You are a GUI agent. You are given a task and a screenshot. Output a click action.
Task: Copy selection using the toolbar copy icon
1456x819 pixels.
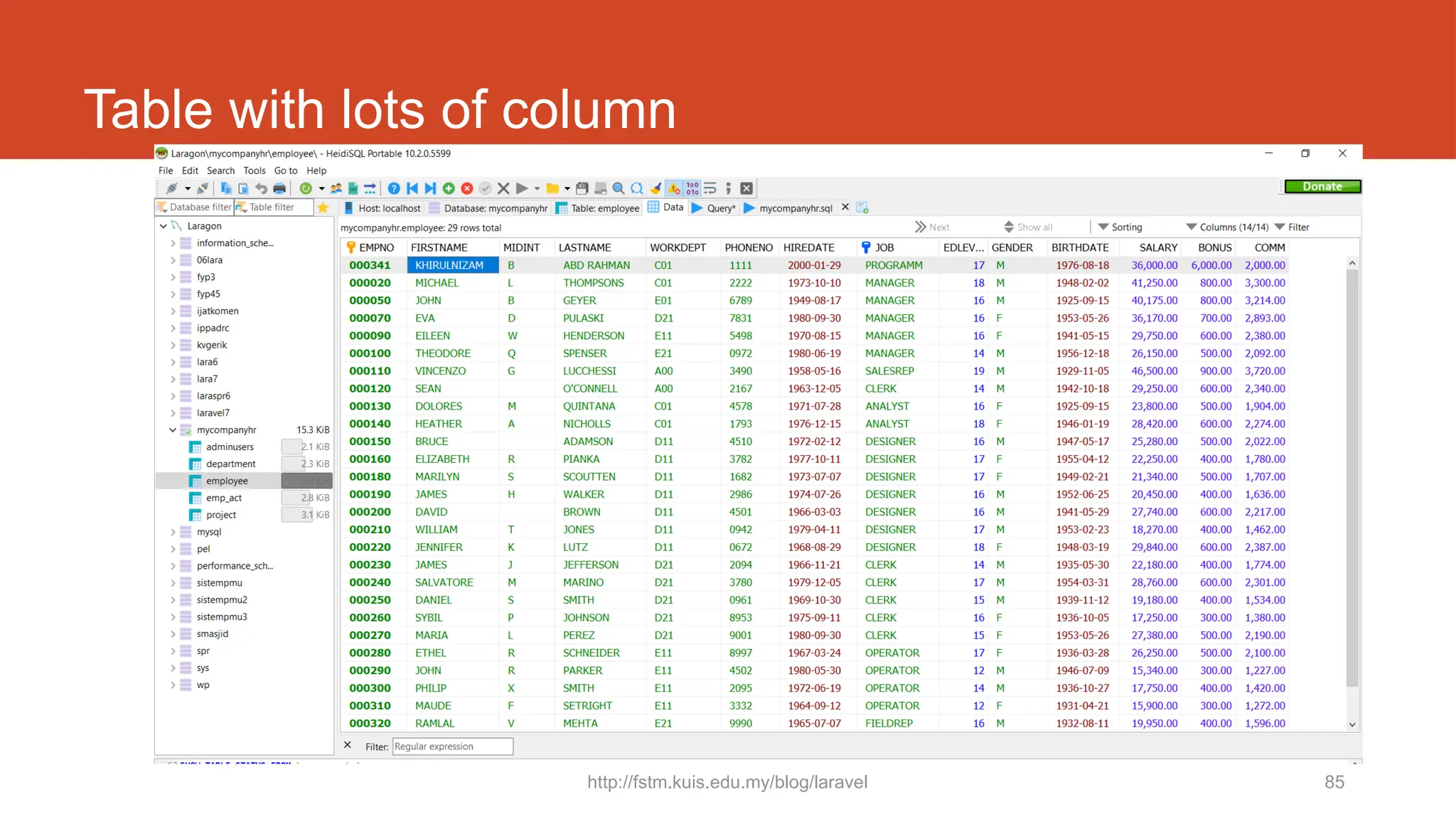point(226,188)
